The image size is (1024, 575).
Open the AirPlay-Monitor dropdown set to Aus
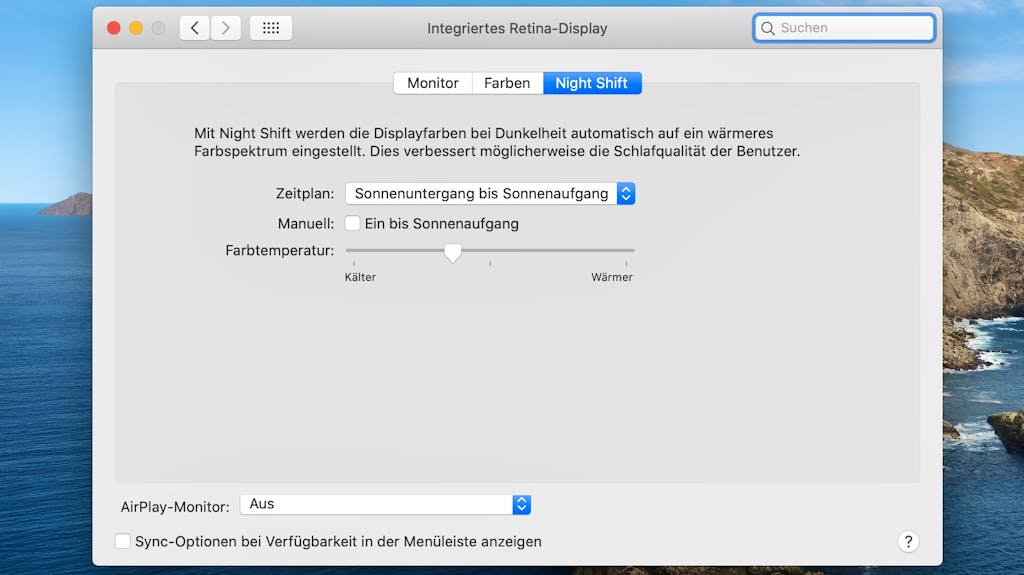pyautogui.click(x=385, y=504)
